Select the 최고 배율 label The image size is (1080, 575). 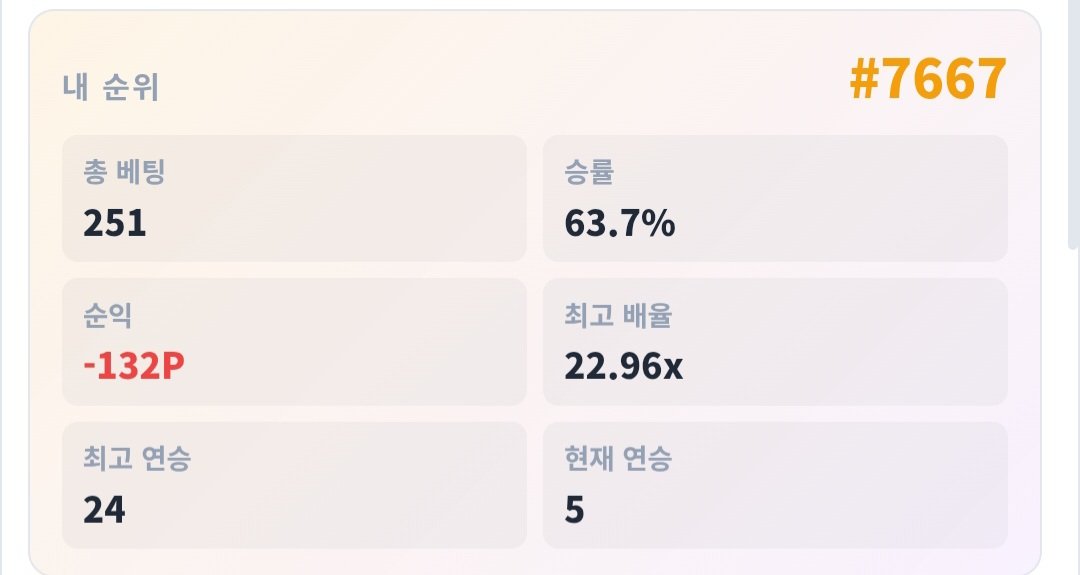coord(618,315)
